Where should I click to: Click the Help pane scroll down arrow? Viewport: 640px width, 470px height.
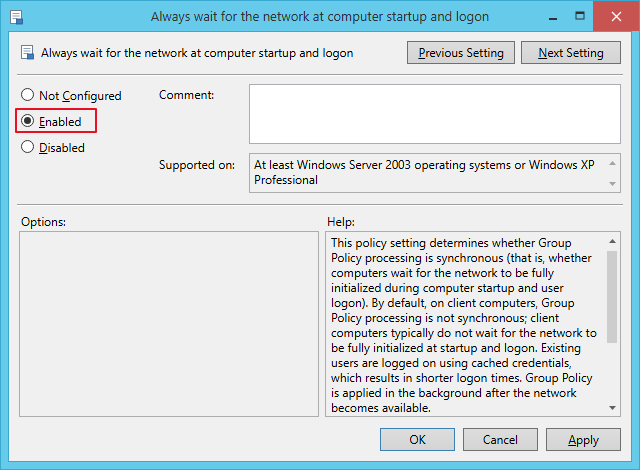(x=612, y=408)
